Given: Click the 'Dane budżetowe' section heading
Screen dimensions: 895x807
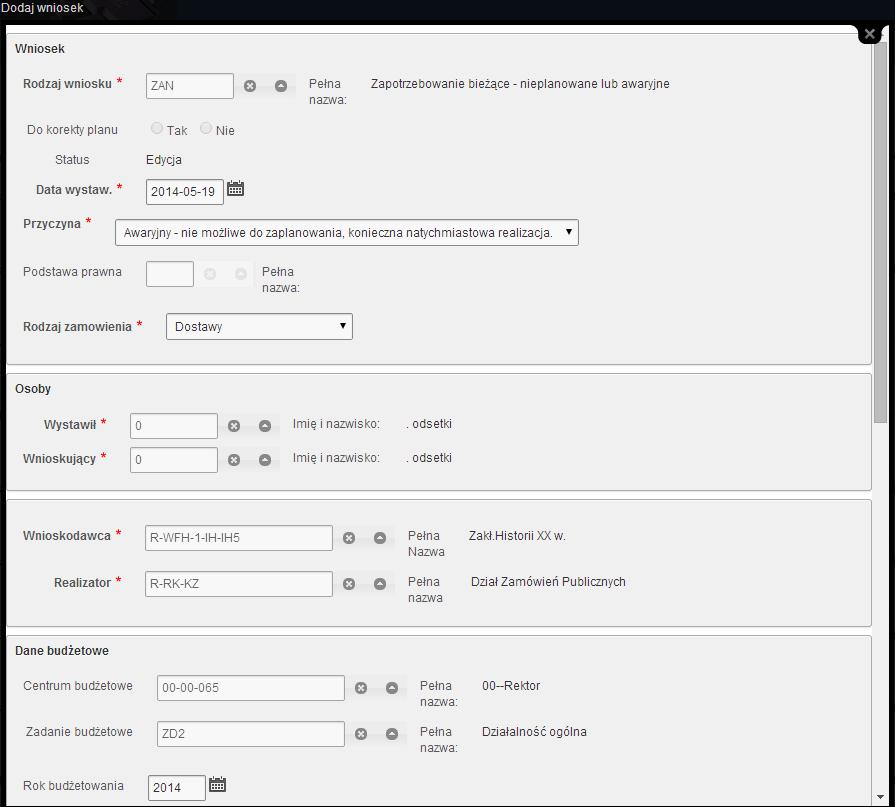Looking at the screenshot, I should click(x=62, y=651).
